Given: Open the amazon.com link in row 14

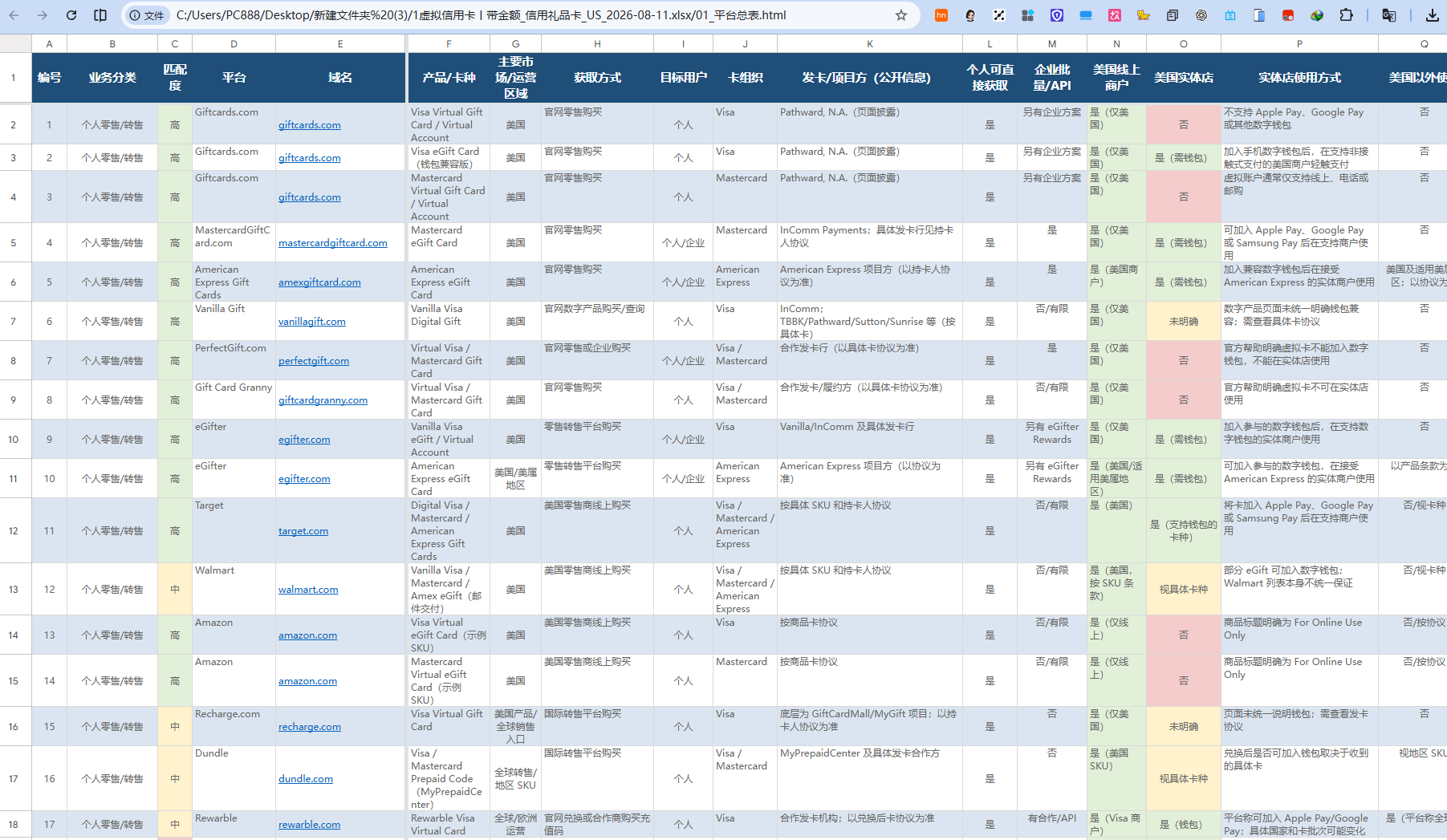Looking at the screenshot, I should [x=308, y=635].
